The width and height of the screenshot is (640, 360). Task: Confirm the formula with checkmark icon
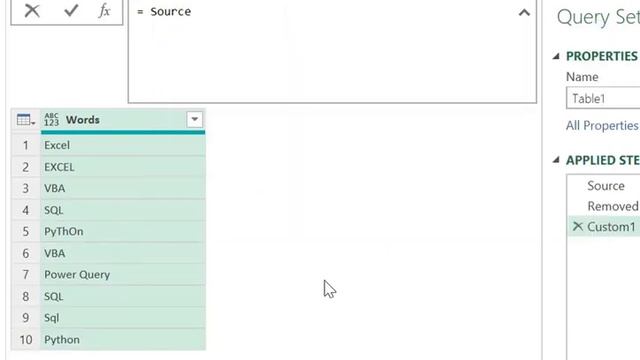(71, 11)
